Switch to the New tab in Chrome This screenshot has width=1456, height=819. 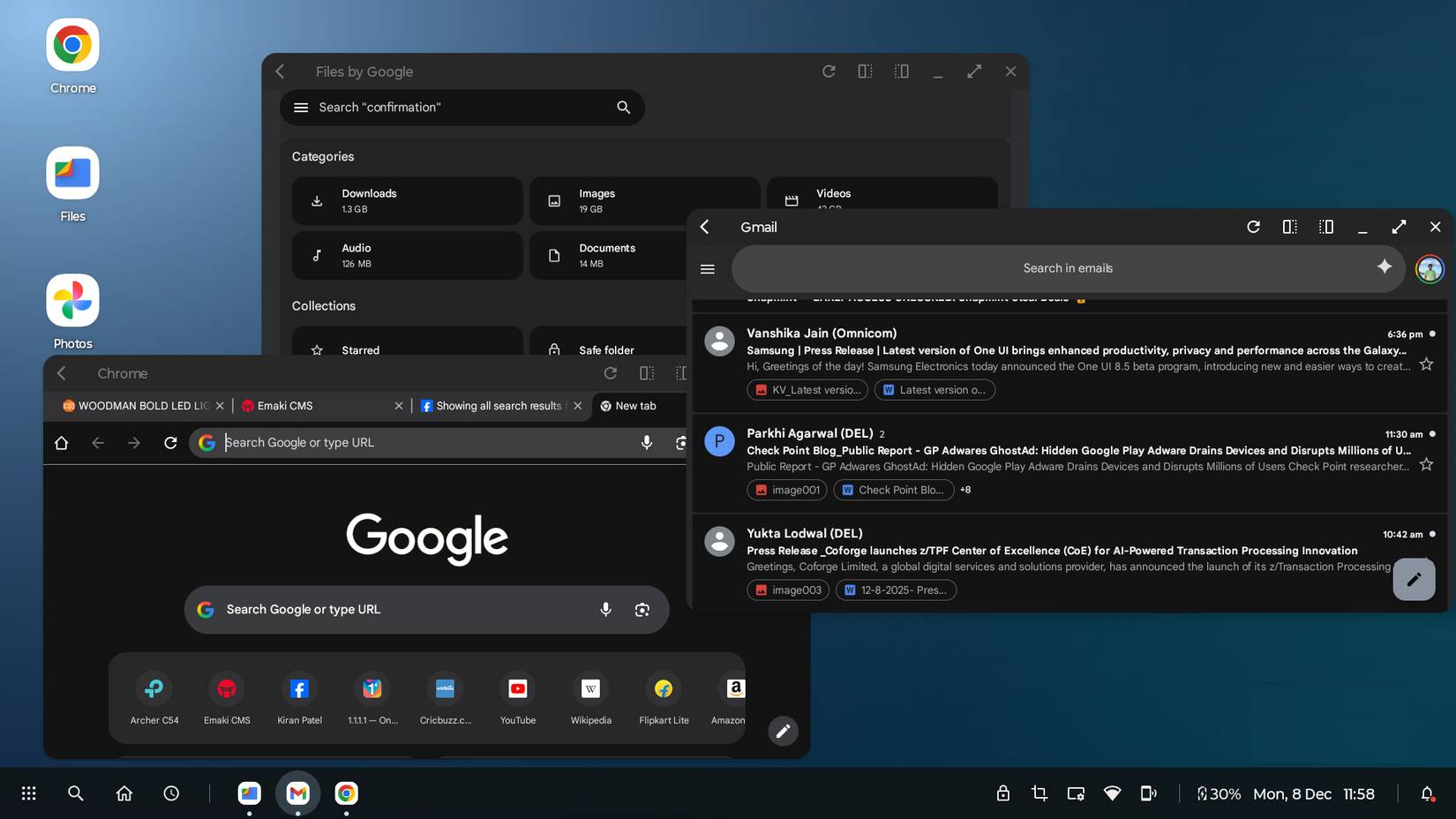pyautogui.click(x=634, y=406)
